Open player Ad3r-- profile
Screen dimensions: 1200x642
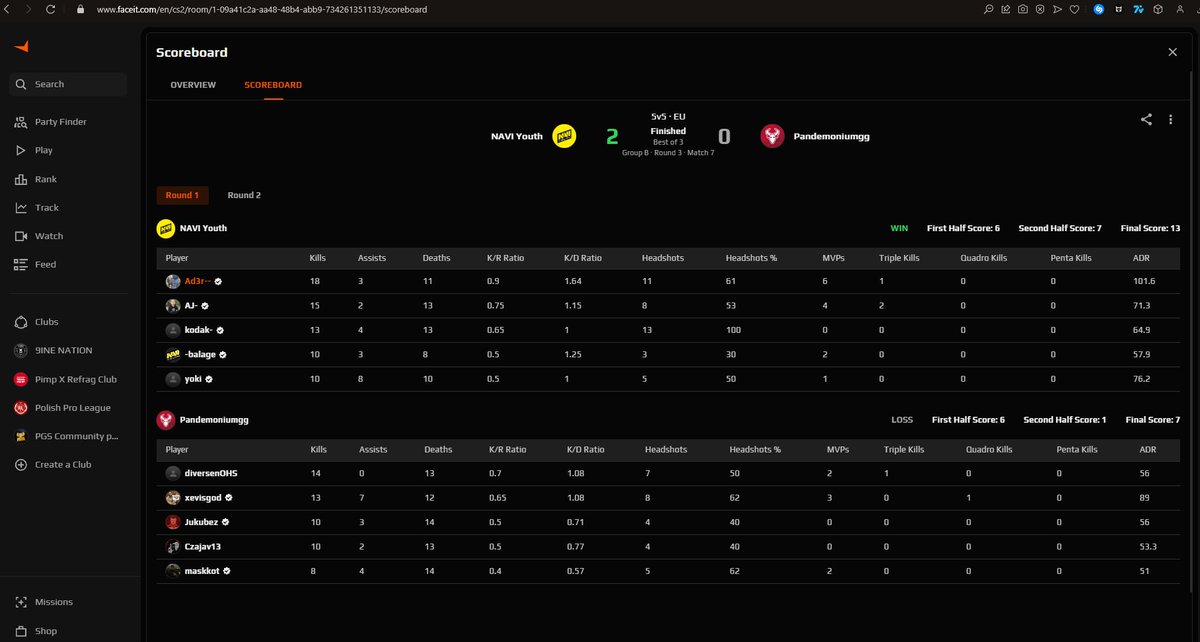(x=198, y=282)
